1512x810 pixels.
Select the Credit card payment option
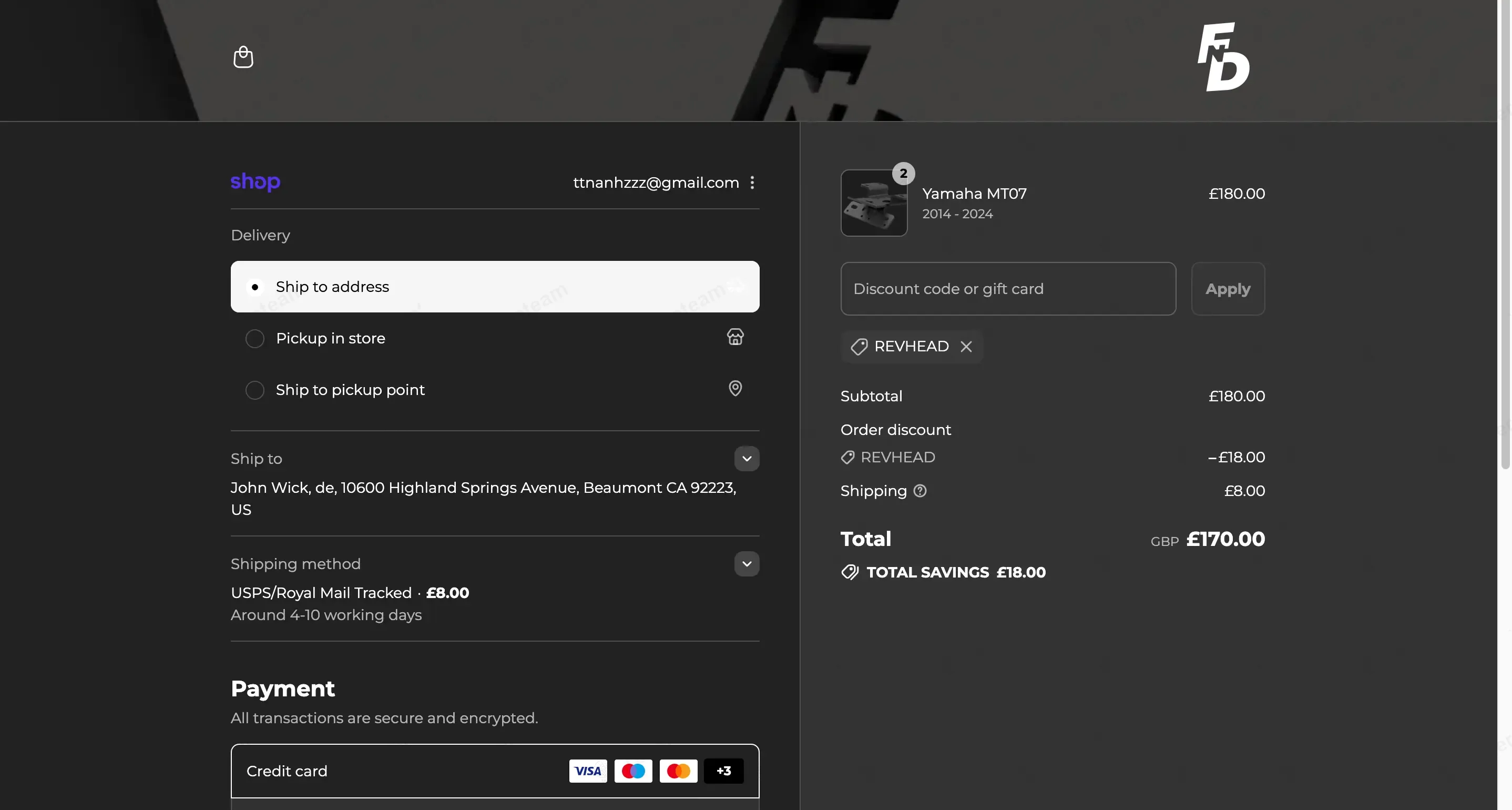tap(287, 771)
